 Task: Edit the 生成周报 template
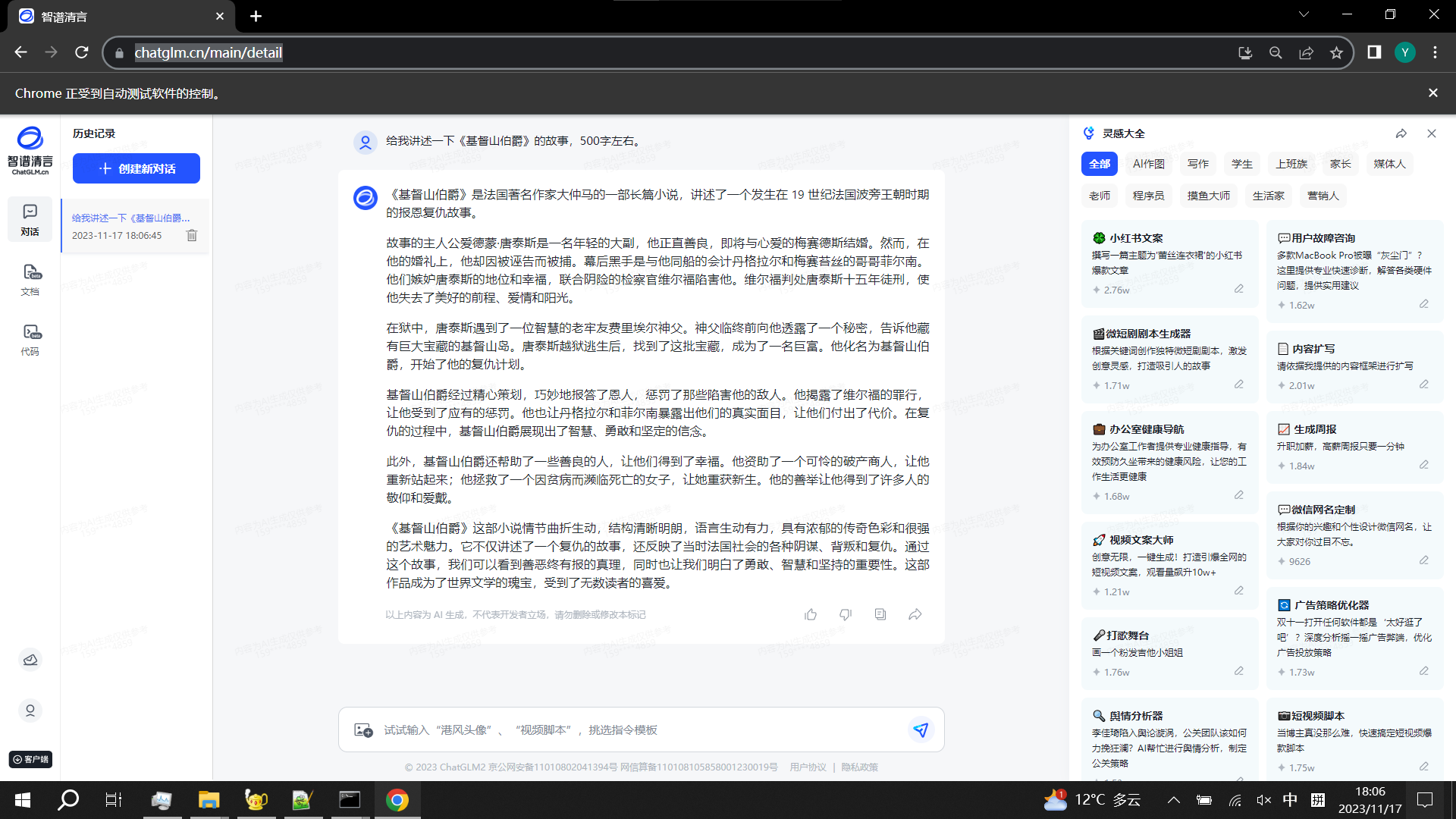pos(1424,465)
